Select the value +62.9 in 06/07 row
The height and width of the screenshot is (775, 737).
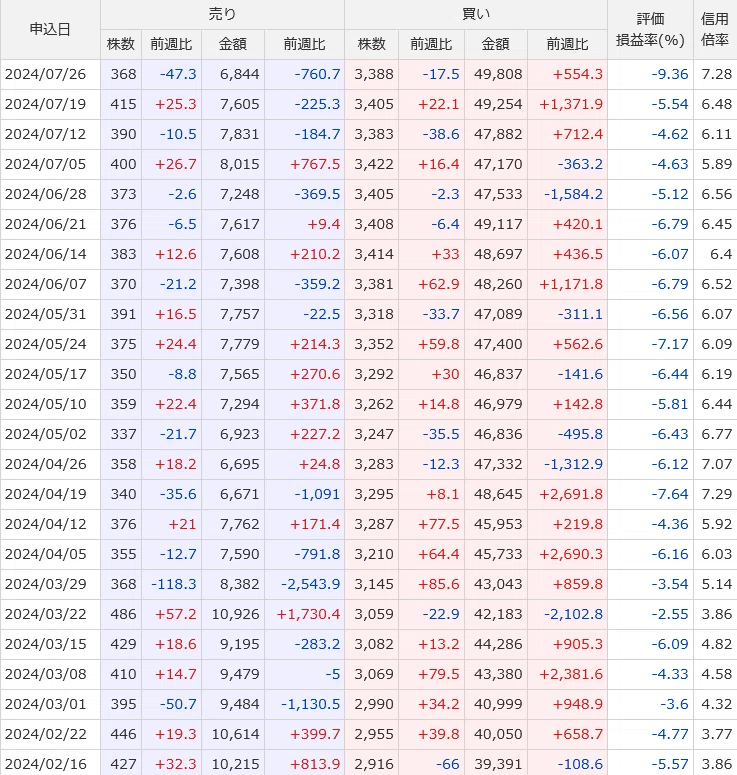(432, 285)
